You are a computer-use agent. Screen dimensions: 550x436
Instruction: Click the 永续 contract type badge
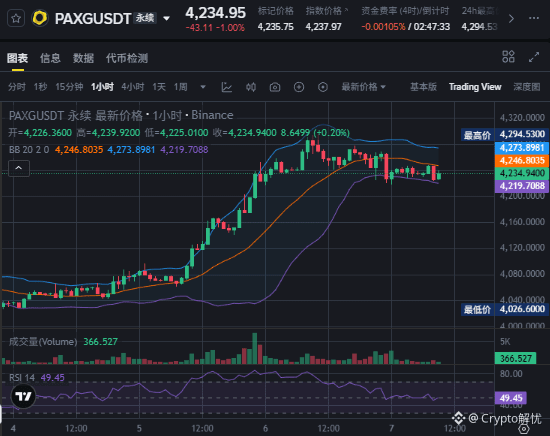(x=145, y=18)
